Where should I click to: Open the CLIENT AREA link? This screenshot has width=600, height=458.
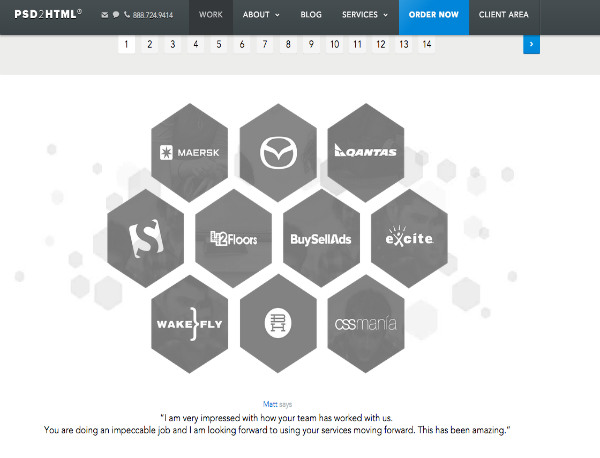tap(504, 15)
